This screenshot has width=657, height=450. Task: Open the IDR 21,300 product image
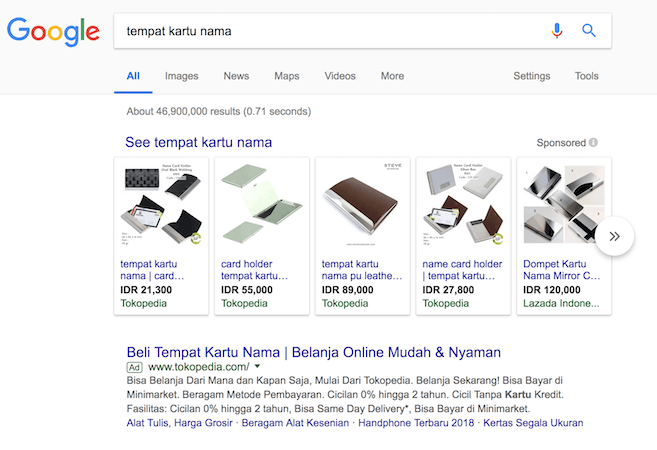click(161, 204)
